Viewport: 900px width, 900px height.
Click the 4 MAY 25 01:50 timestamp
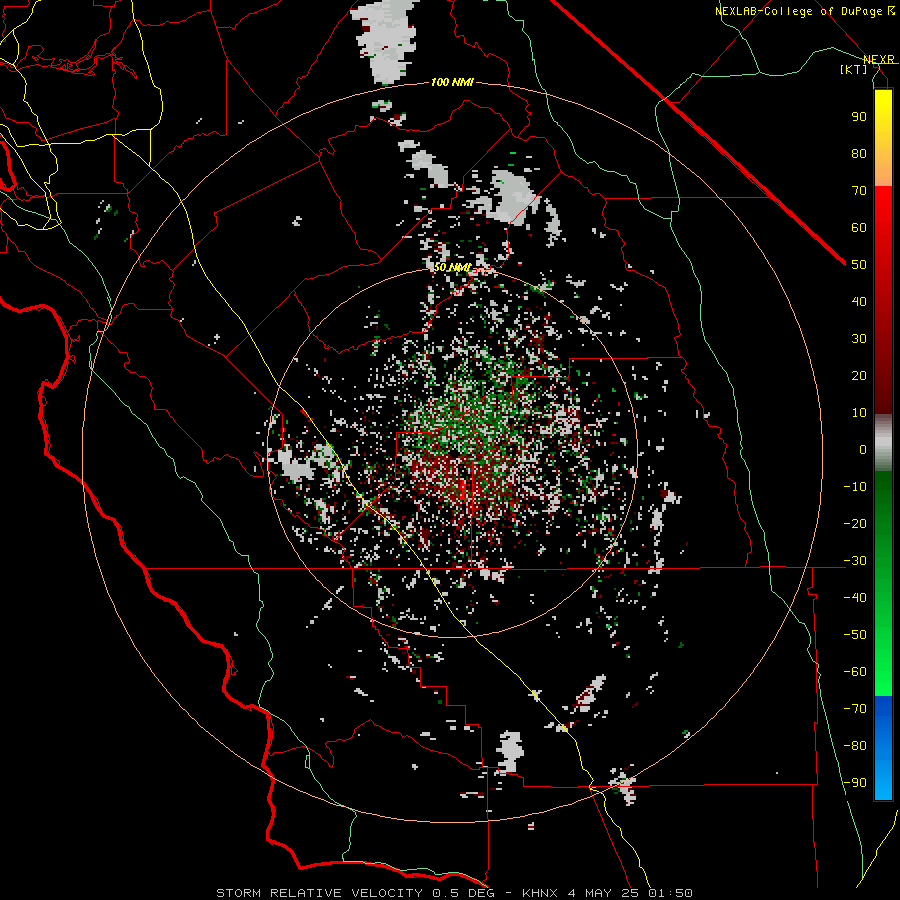click(630, 893)
